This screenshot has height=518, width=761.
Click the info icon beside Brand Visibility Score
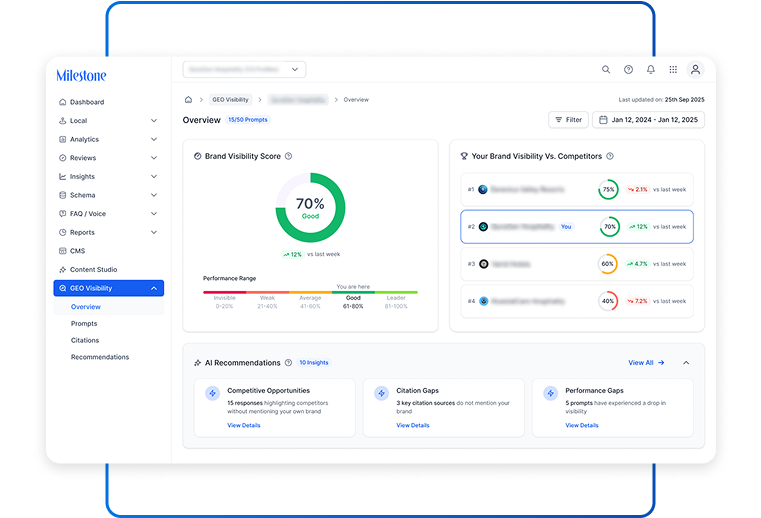[x=288, y=156]
